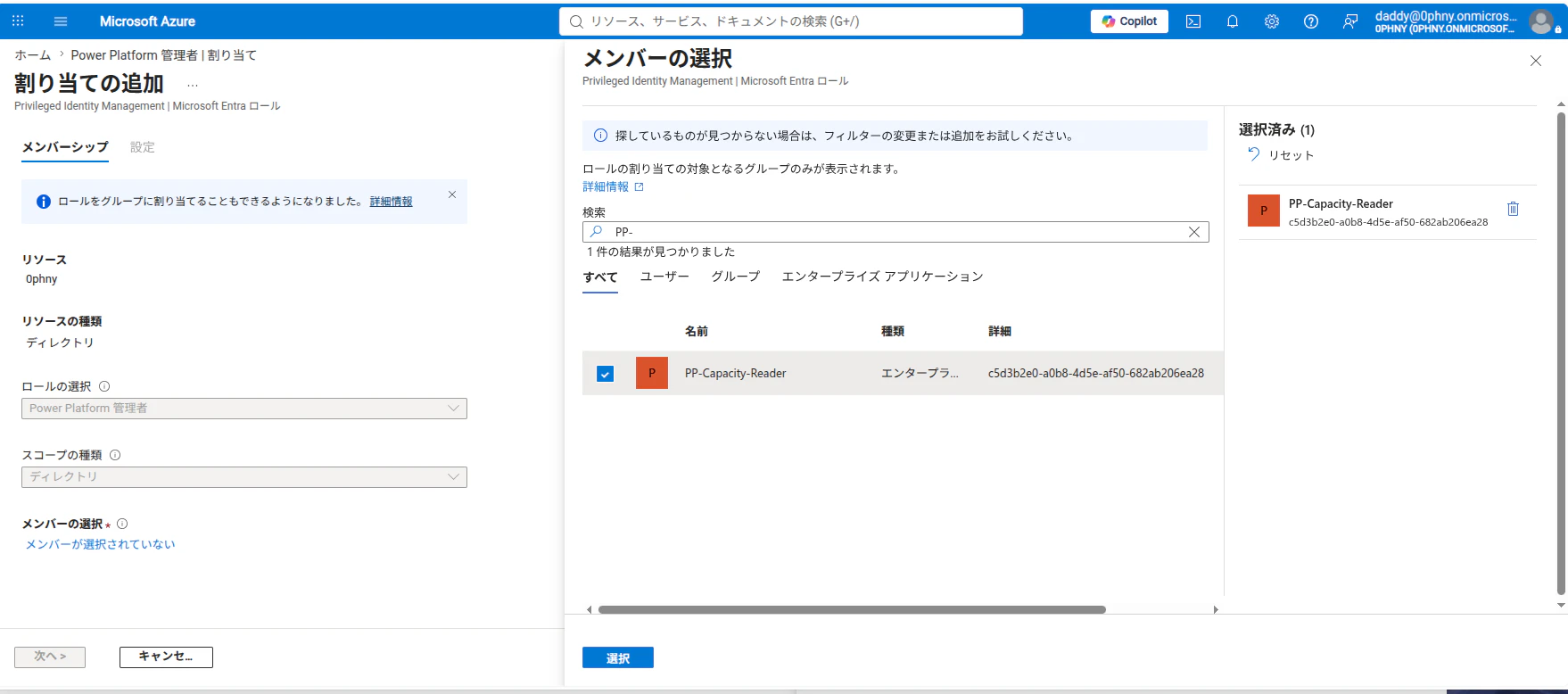Expand the ロールの選択 dropdown
This screenshot has width=1568, height=694.
point(244,409)
